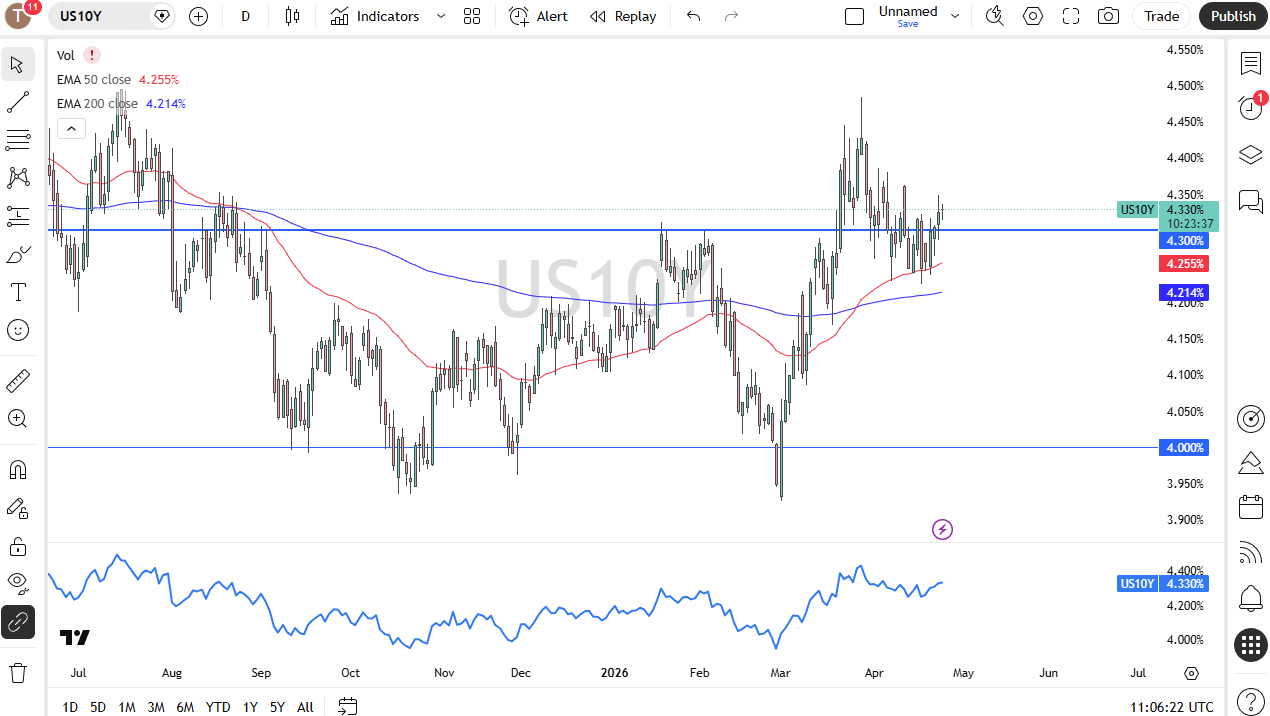The image size is (1270, 716).
Task: Open the products grid menu
Action: [1250, 645]
